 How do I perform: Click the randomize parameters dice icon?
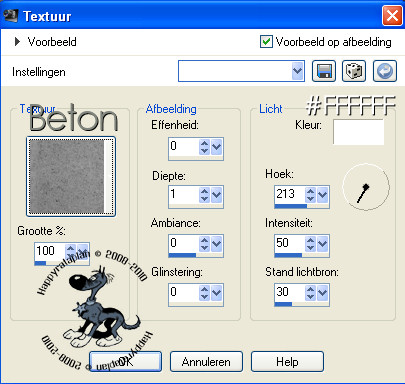click(x=354, y=71)
